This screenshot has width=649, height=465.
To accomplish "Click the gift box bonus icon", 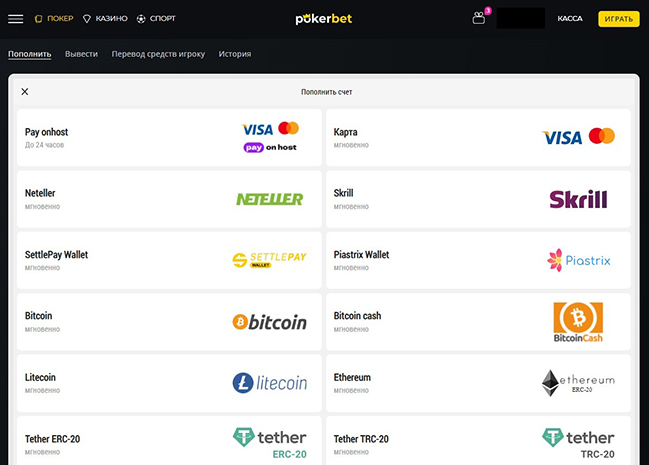I will click(479, 18).
